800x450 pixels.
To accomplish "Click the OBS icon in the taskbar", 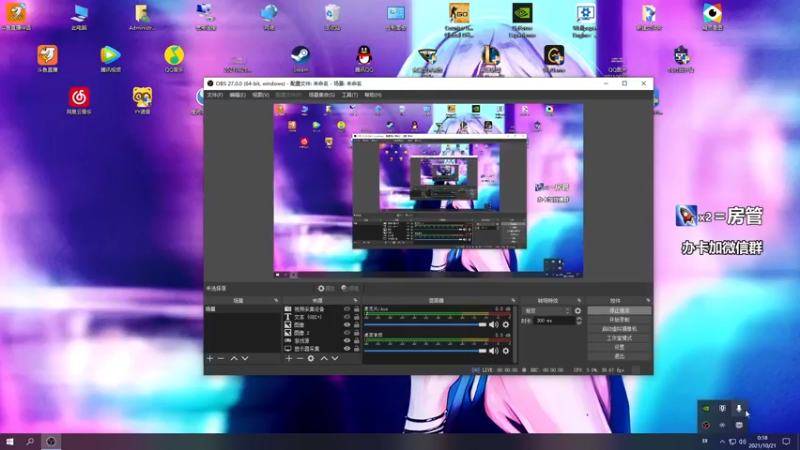I will click(50, 440).
